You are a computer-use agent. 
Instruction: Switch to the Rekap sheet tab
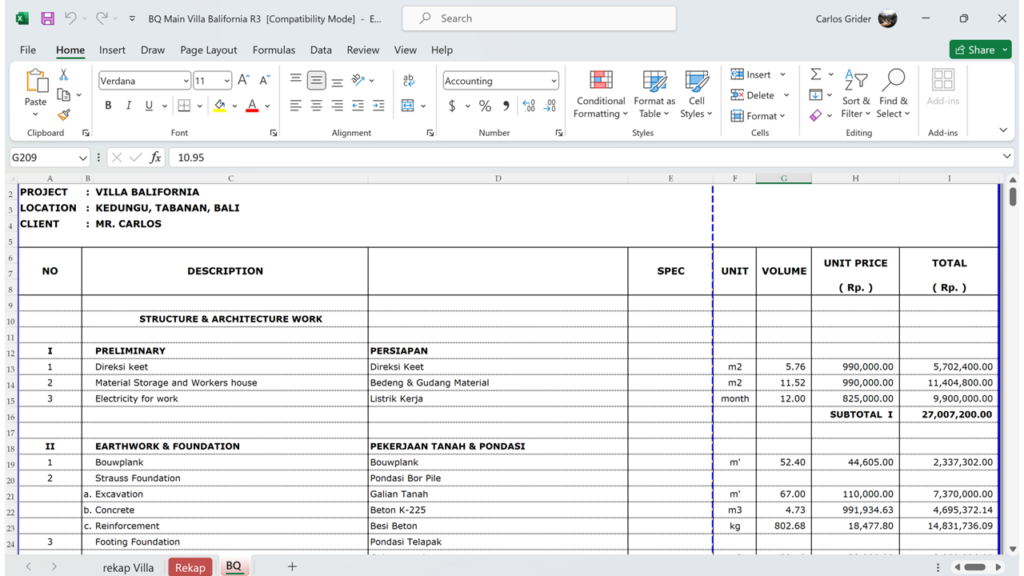190,567
